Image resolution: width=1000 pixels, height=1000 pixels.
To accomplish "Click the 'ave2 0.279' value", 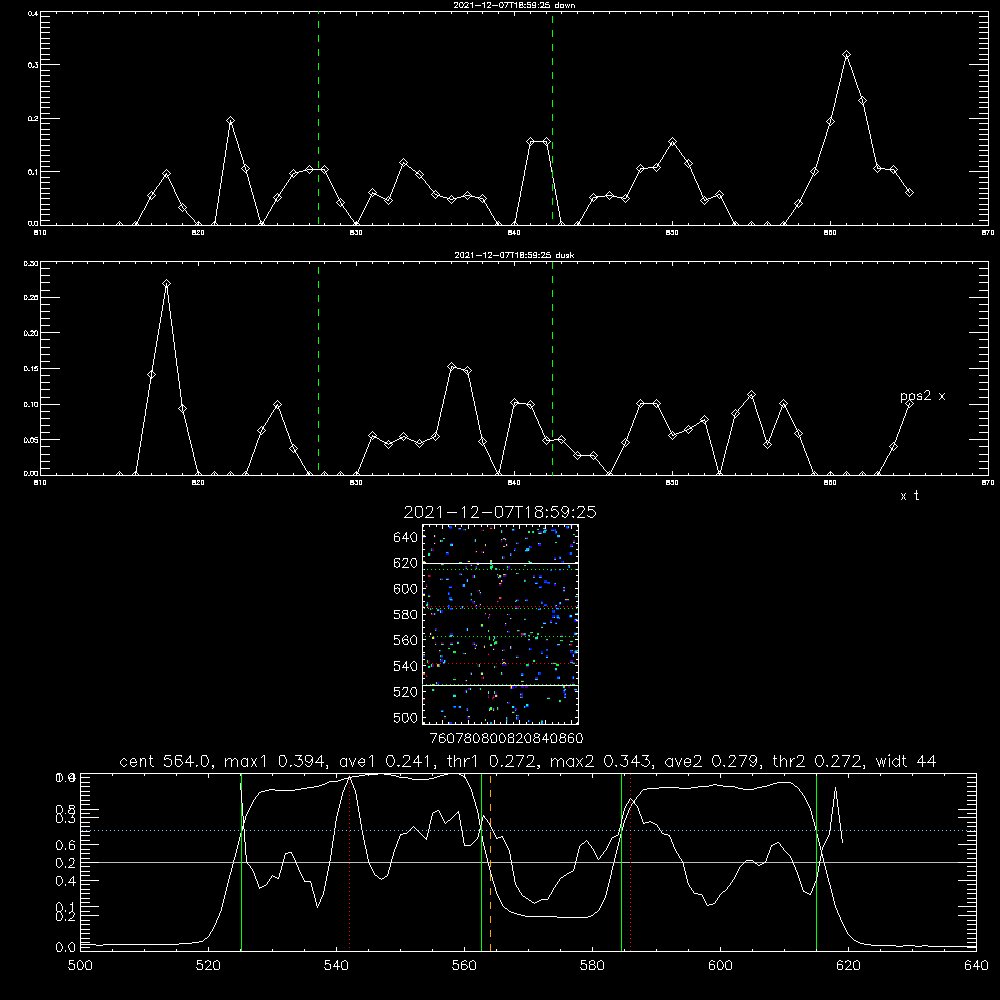I will coord(711,761).
